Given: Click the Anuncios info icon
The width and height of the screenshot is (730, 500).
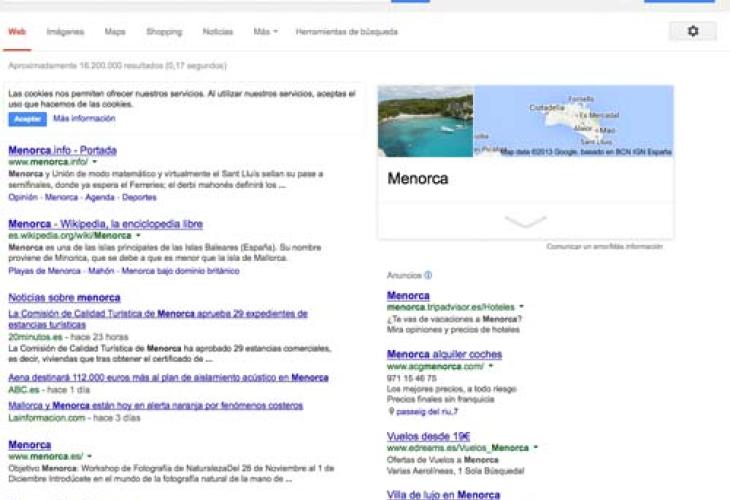Looking at the screenshot, I should pos(428,275).
